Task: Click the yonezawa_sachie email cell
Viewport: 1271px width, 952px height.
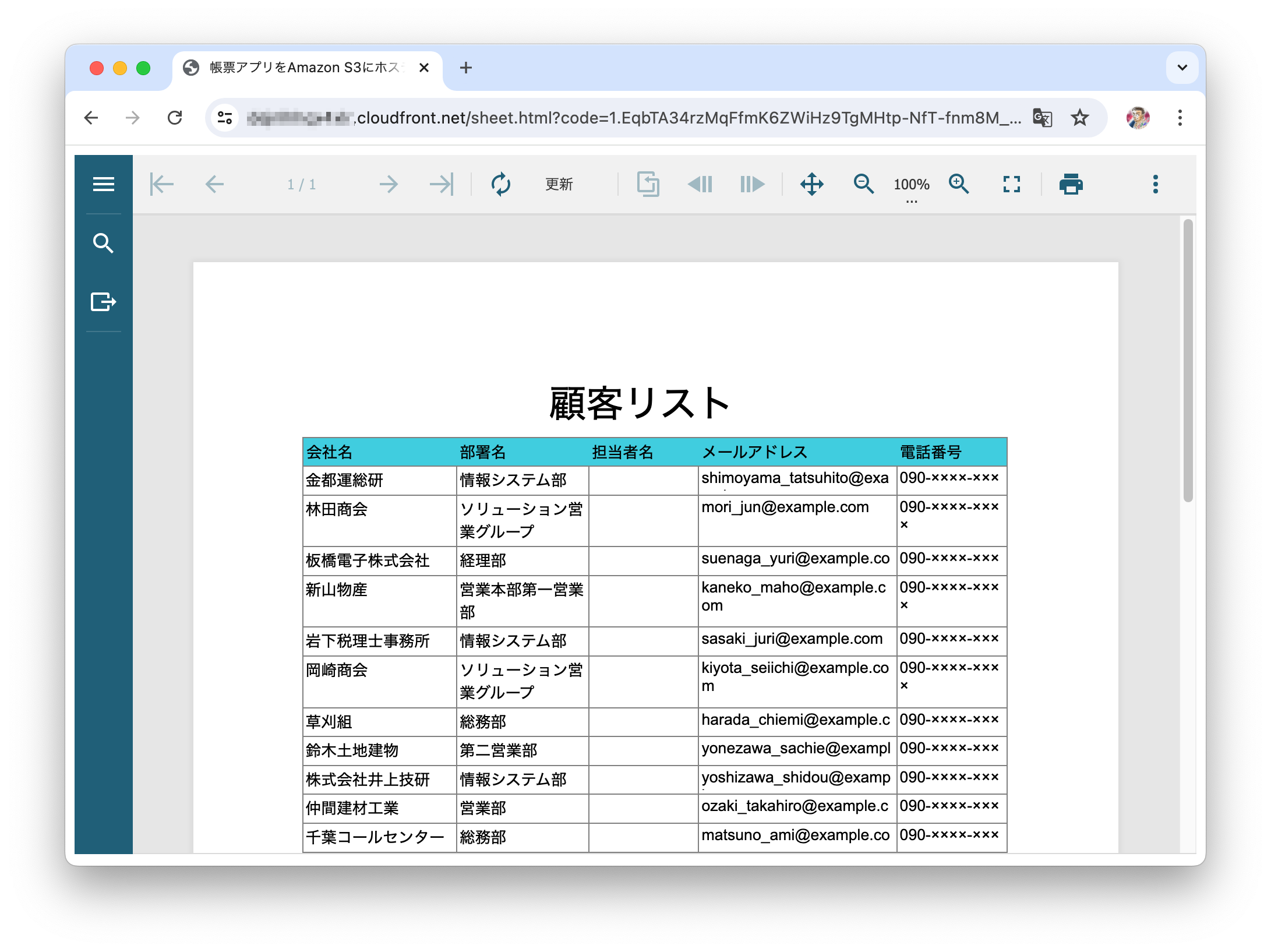Action: [797, 750]
